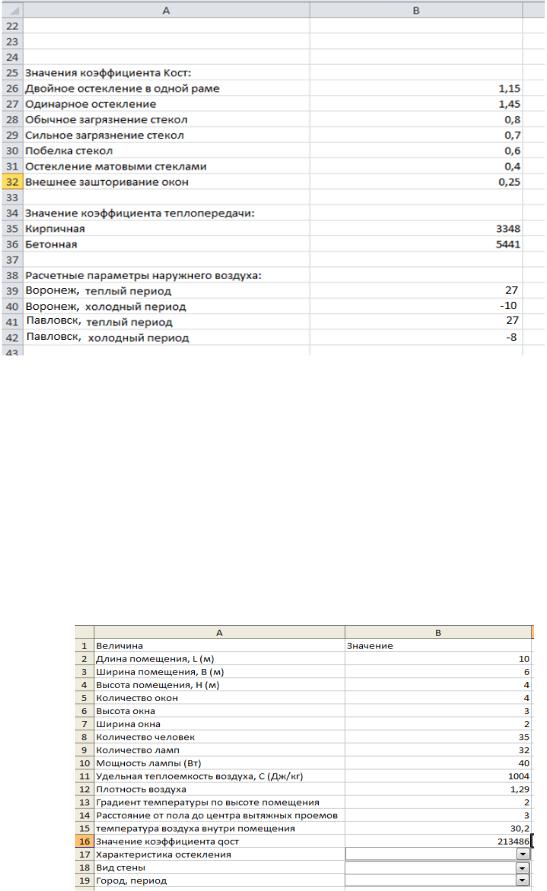547x891 pixels.
Task: Select column B header in lower sheet
Action: tap(438, 632)
